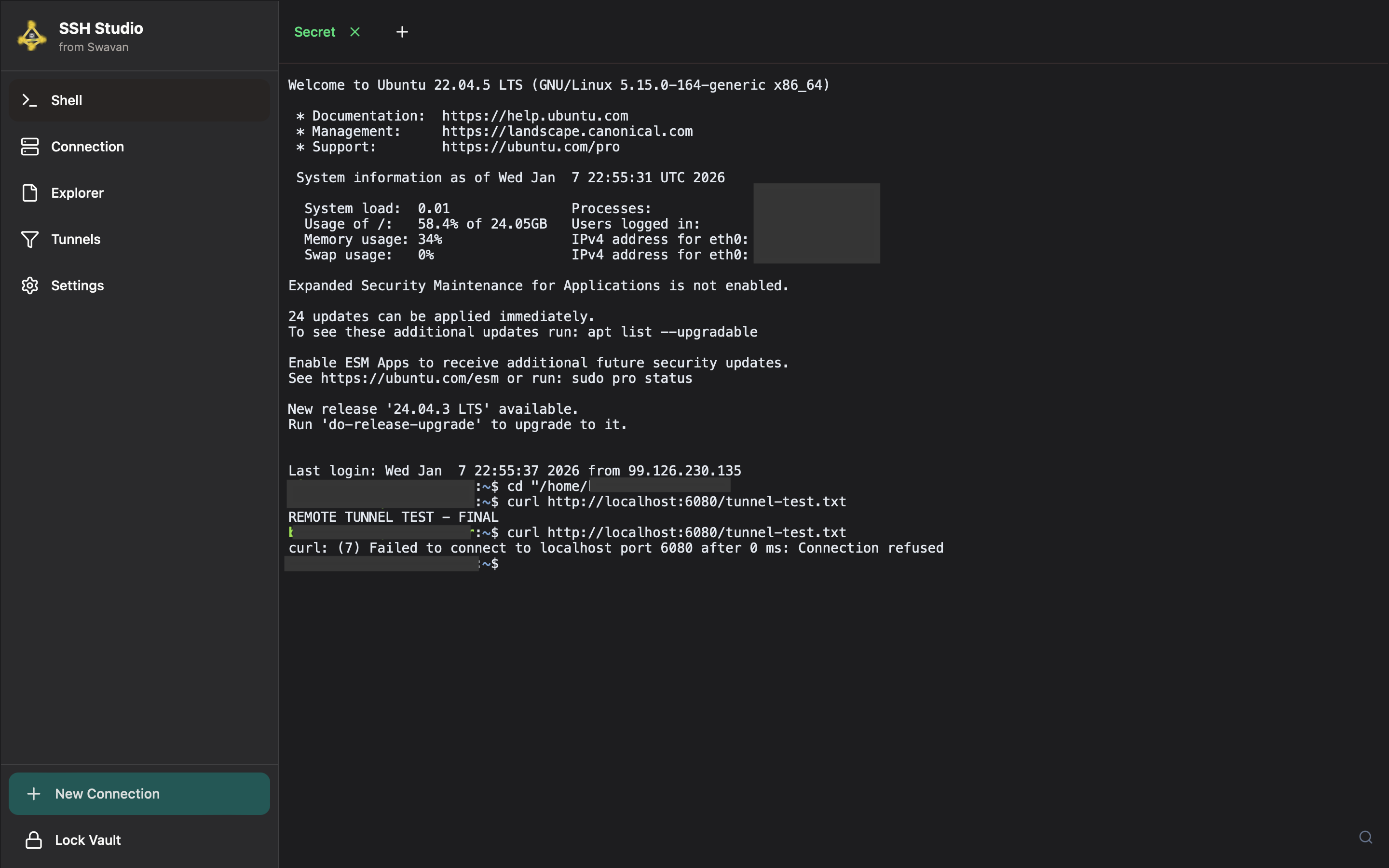Click the Shell terminal prompt icon
1389x868 pixels.
tap(29, 100)
